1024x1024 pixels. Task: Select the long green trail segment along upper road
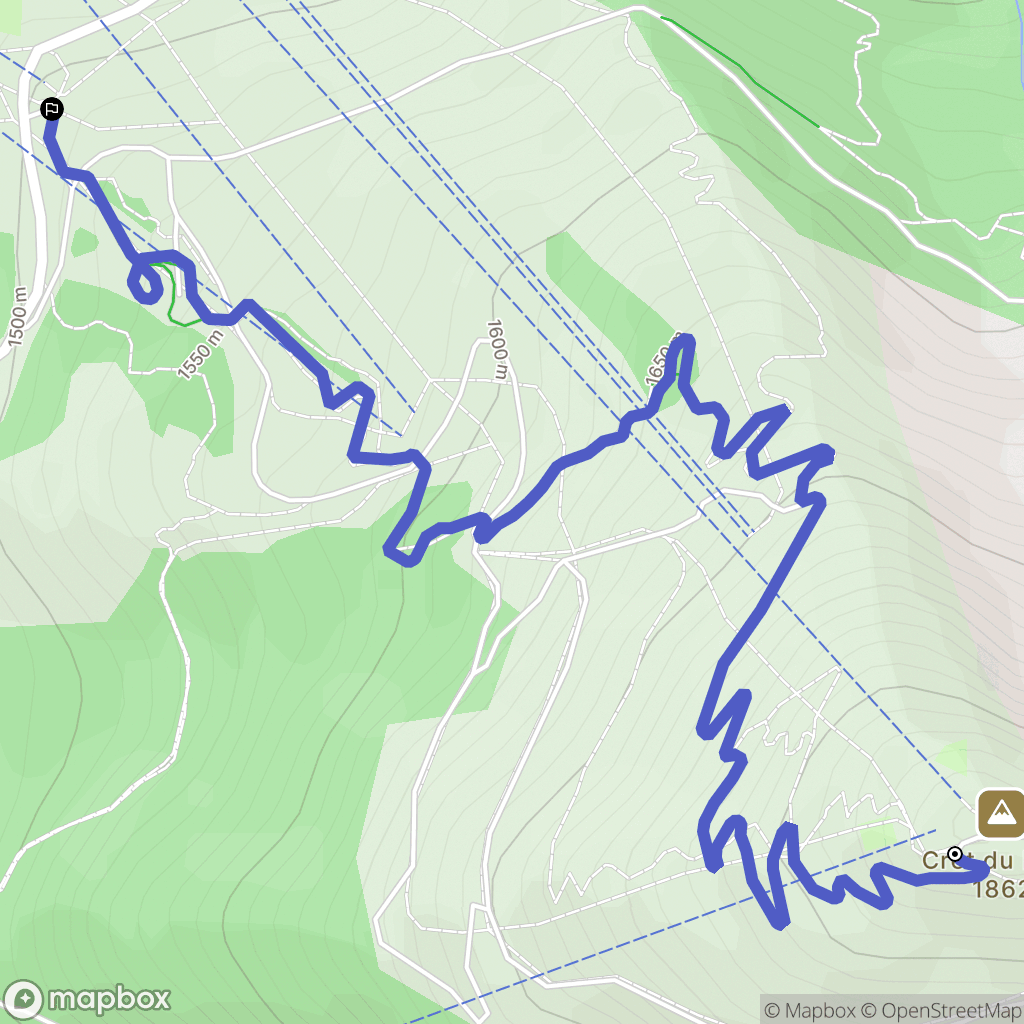tap(740, 72)
